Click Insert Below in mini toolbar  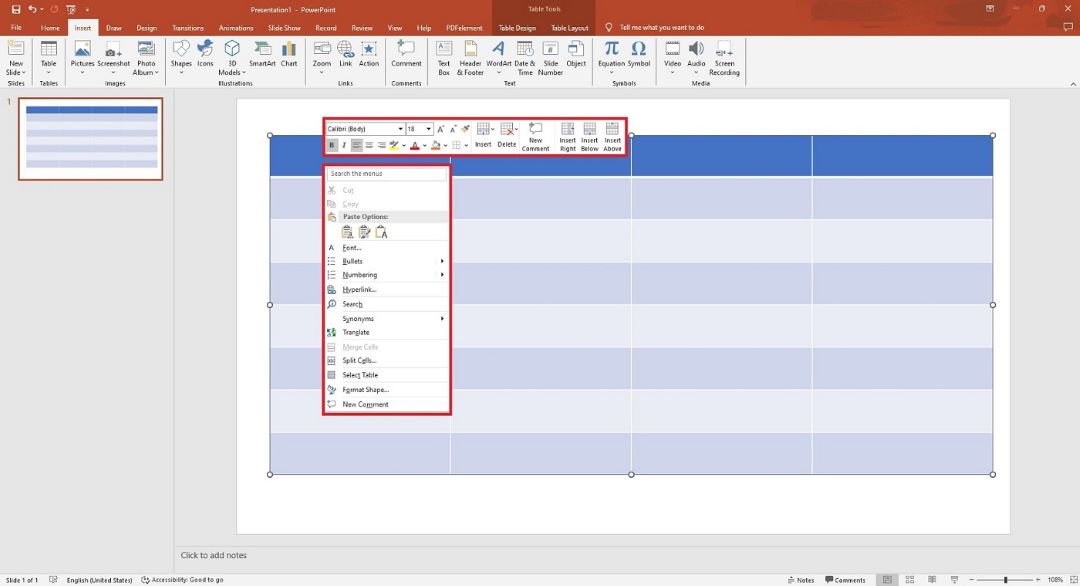(x=590, y=137)
